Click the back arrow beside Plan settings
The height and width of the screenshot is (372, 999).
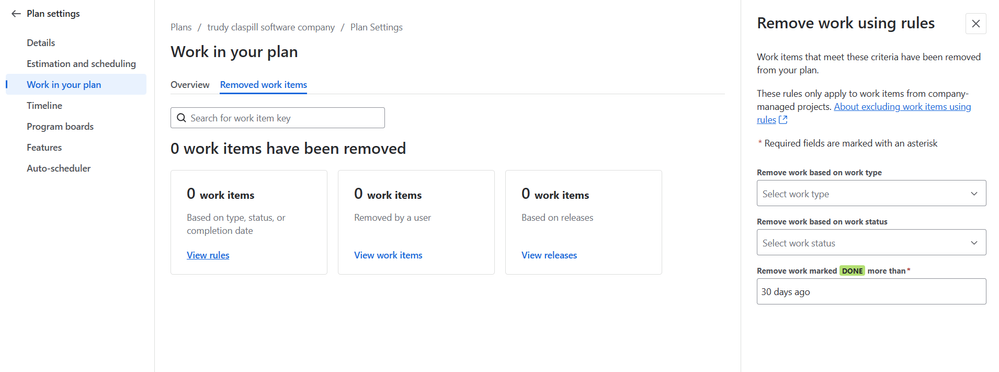point(16,13)
